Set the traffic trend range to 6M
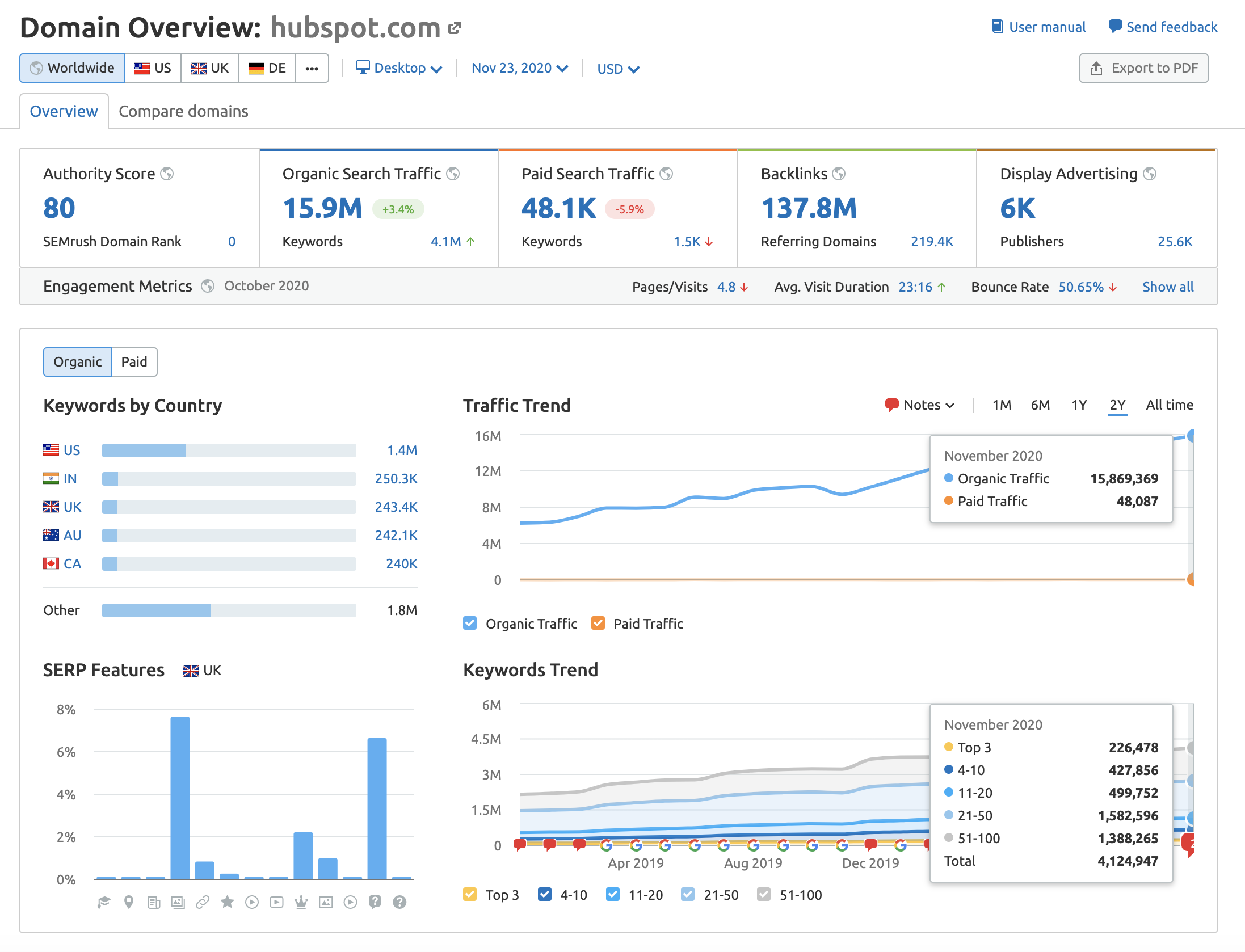The image size is (1245, 952). [x=1040, y=405]
